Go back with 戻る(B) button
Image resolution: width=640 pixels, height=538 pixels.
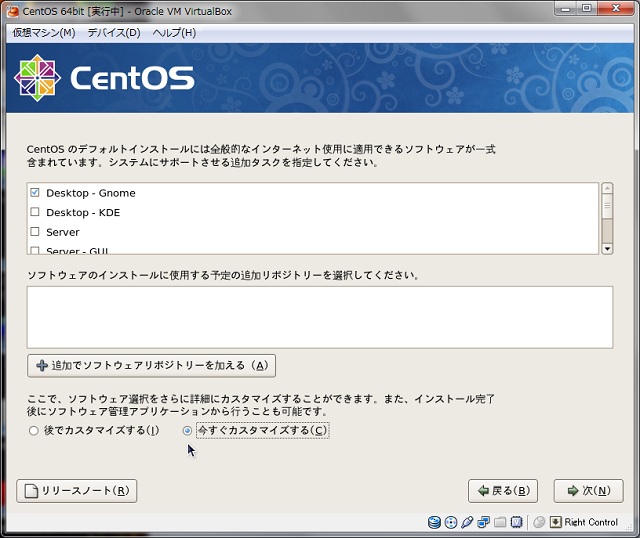pos(503,491)
